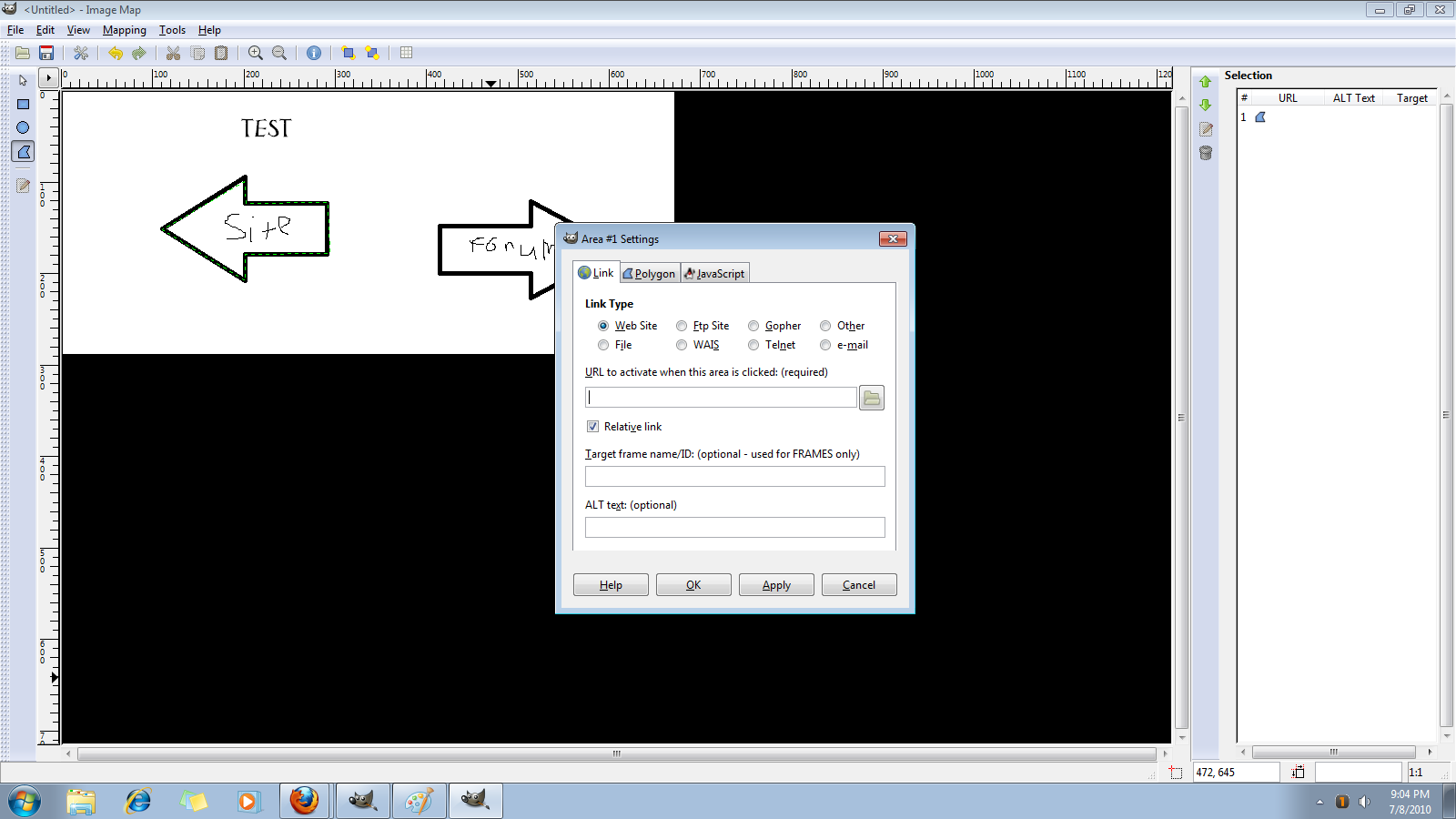1456x819 pixels.
Task: Open the Help menu
Action: 209,30
